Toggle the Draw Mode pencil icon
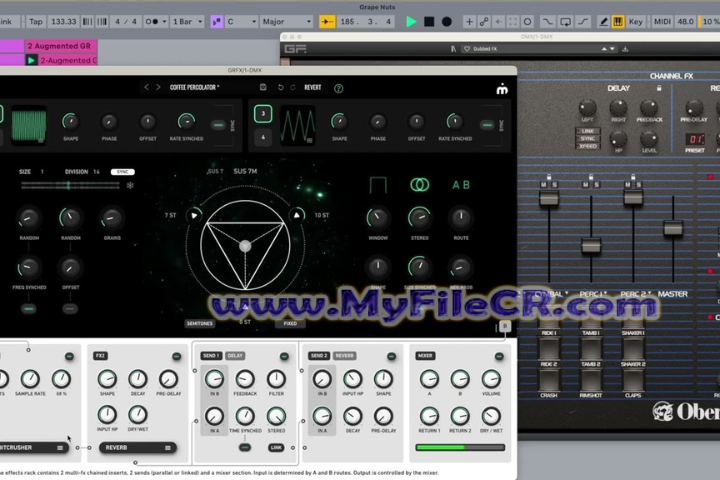The image size is (720, 480). [x=603, y=22]
